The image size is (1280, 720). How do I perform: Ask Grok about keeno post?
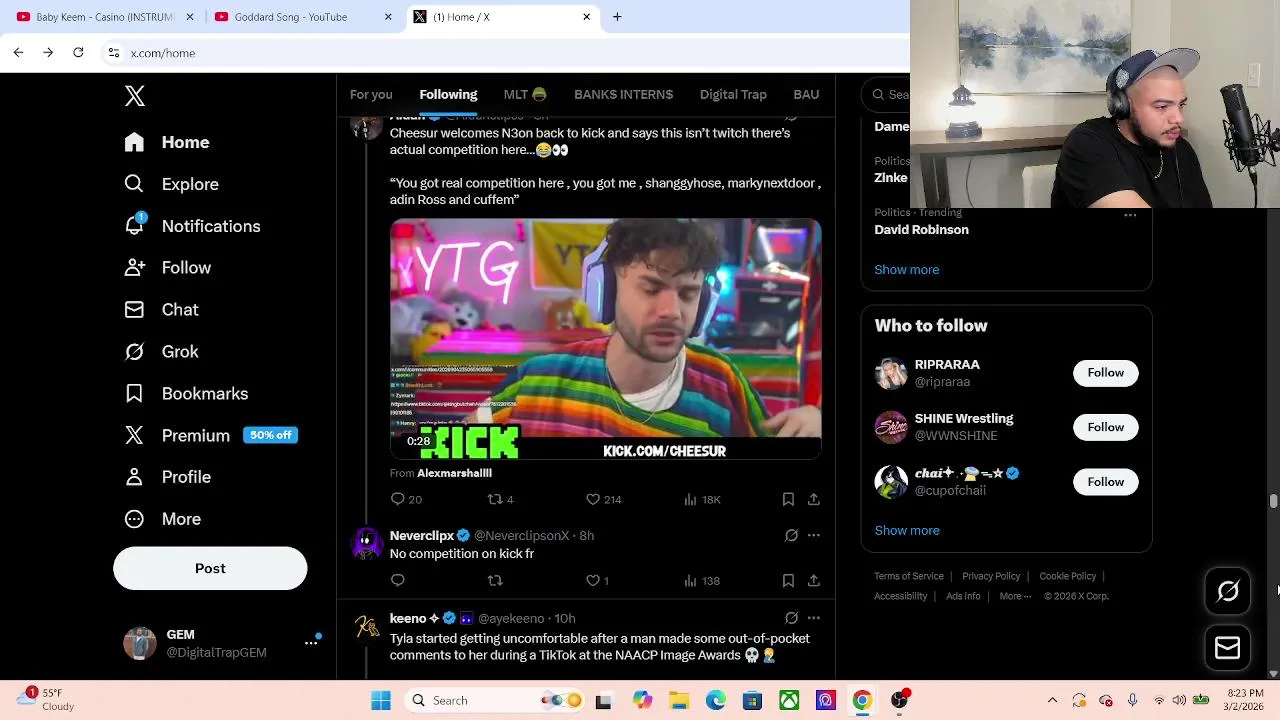click(791, 618)
